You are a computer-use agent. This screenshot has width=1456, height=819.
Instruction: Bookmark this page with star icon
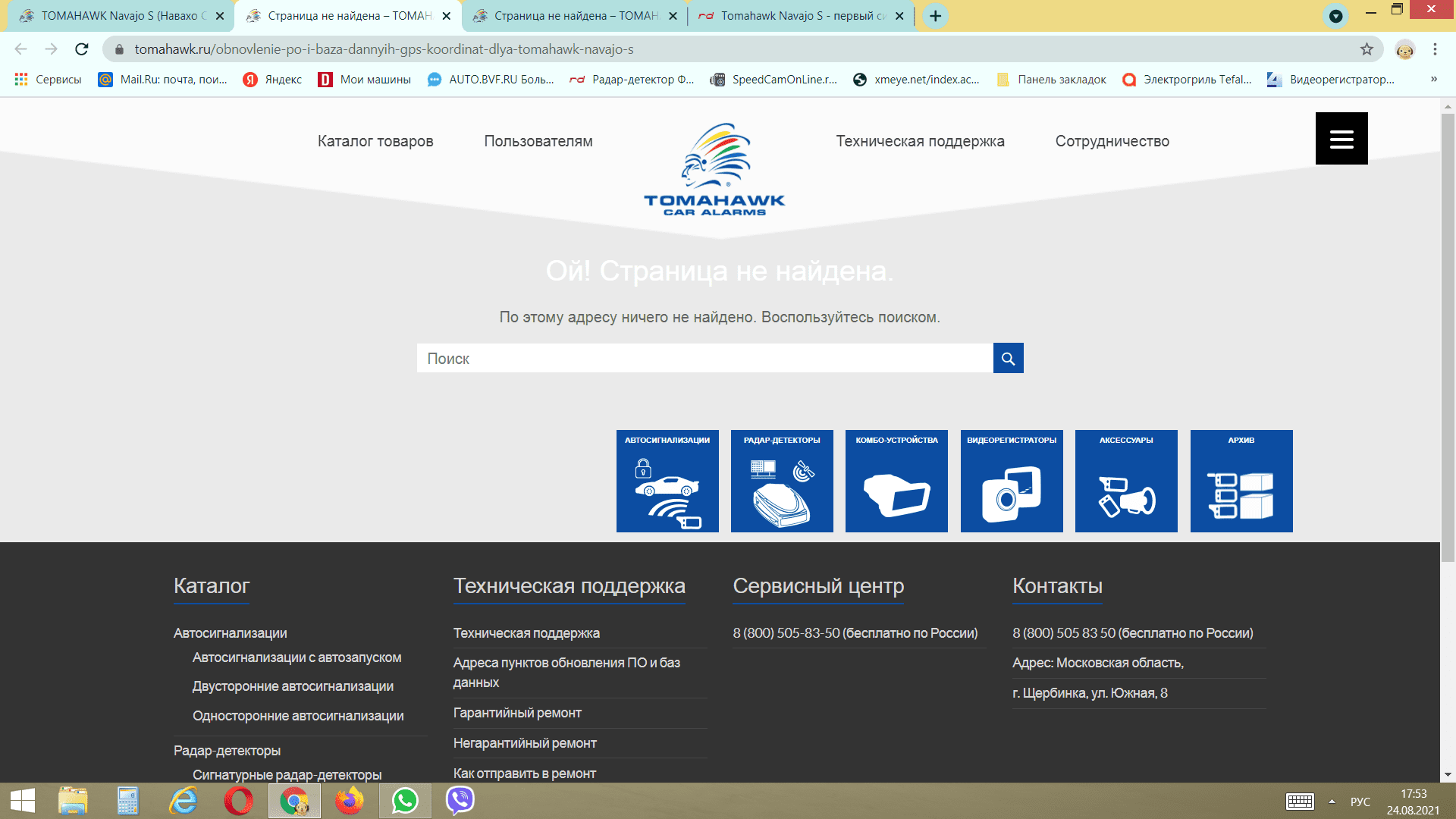pyautogui.click(x=1367, y=49)
